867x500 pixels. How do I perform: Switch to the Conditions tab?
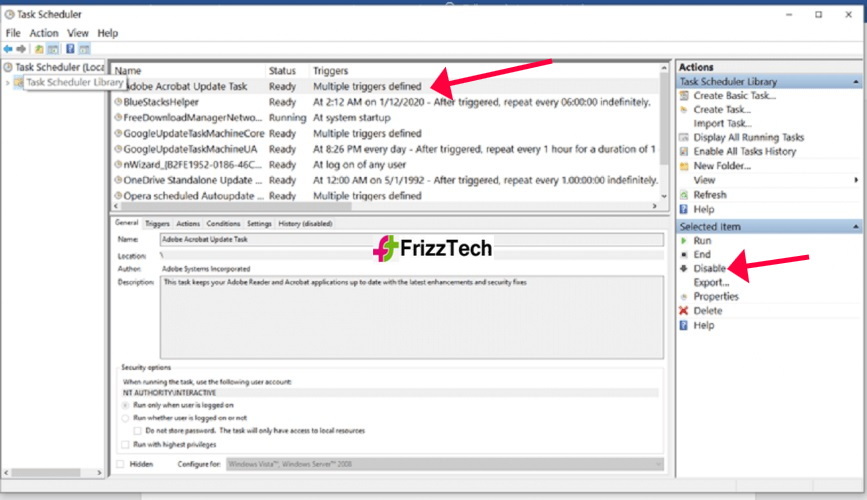click(223, 223)
